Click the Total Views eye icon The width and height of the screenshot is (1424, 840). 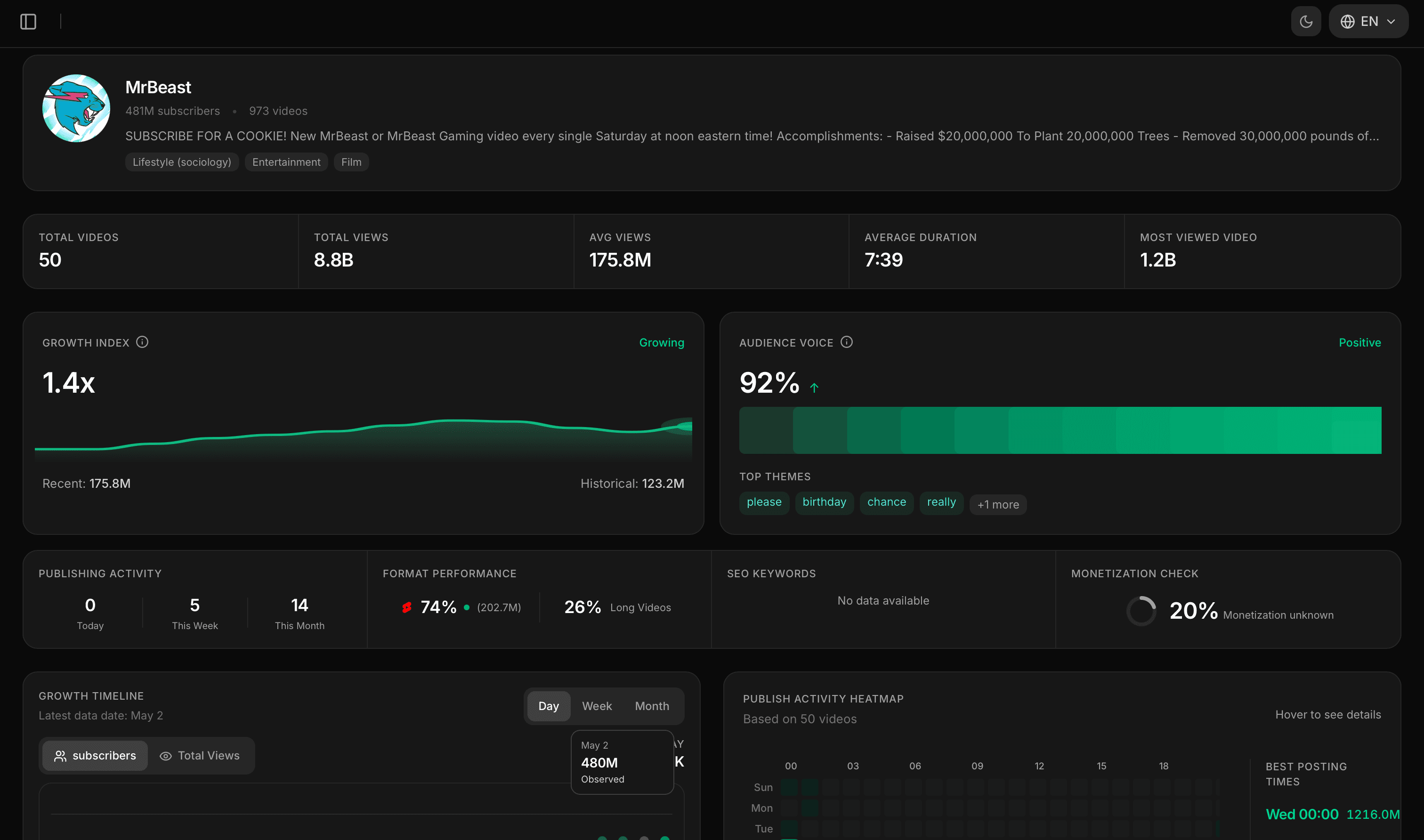(x=165, y=756)
